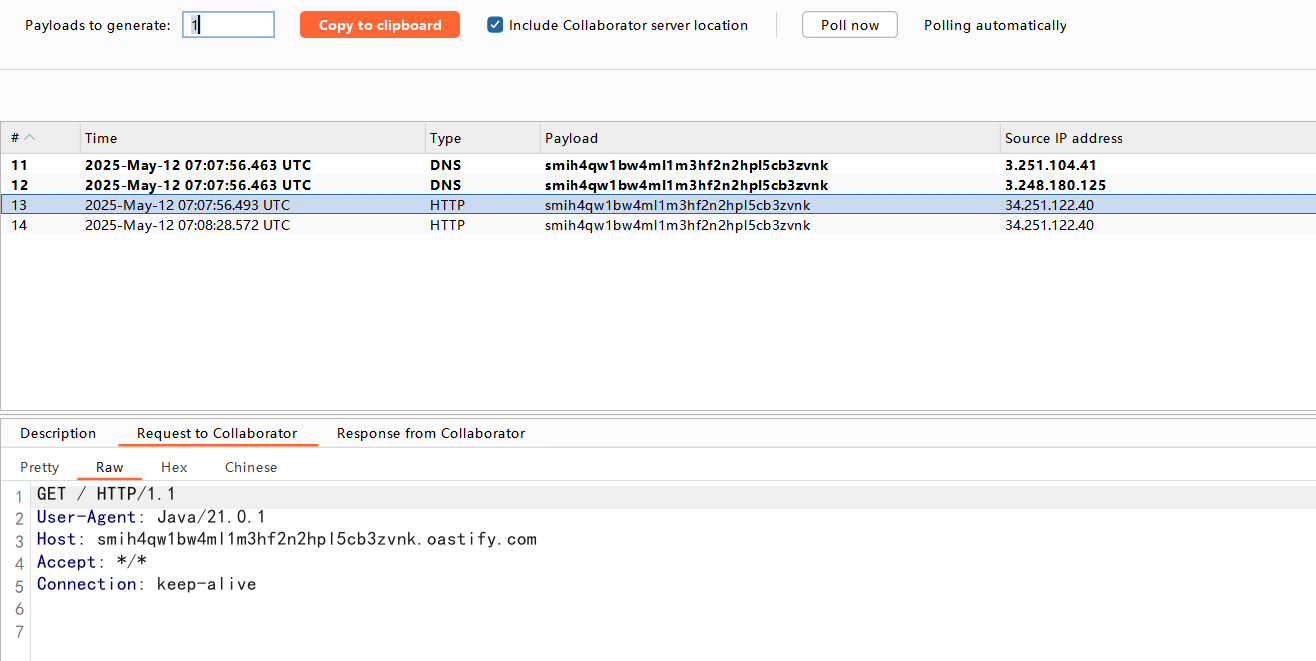Click the Payloads to generate input field

click(x=228, y=25)
